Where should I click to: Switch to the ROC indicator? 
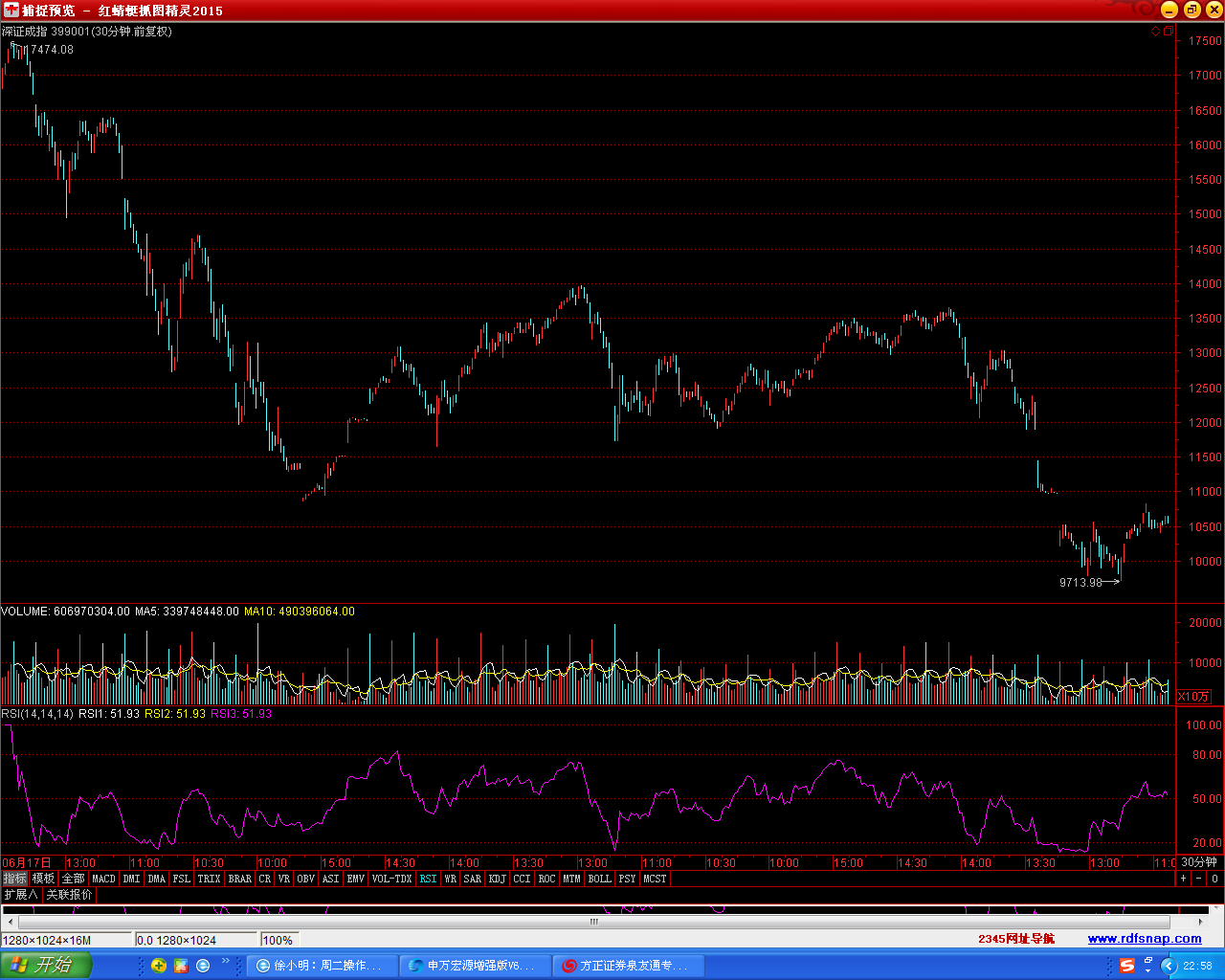point(546,879)
